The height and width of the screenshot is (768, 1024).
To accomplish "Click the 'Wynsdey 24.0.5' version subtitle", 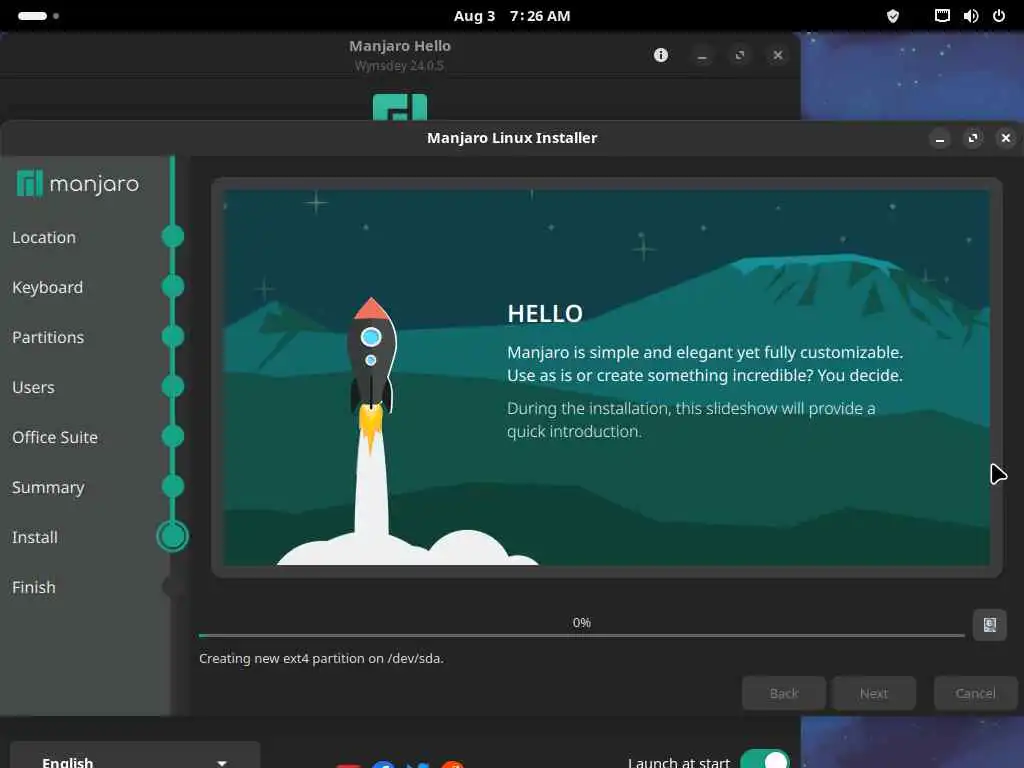I will point(399,65).
